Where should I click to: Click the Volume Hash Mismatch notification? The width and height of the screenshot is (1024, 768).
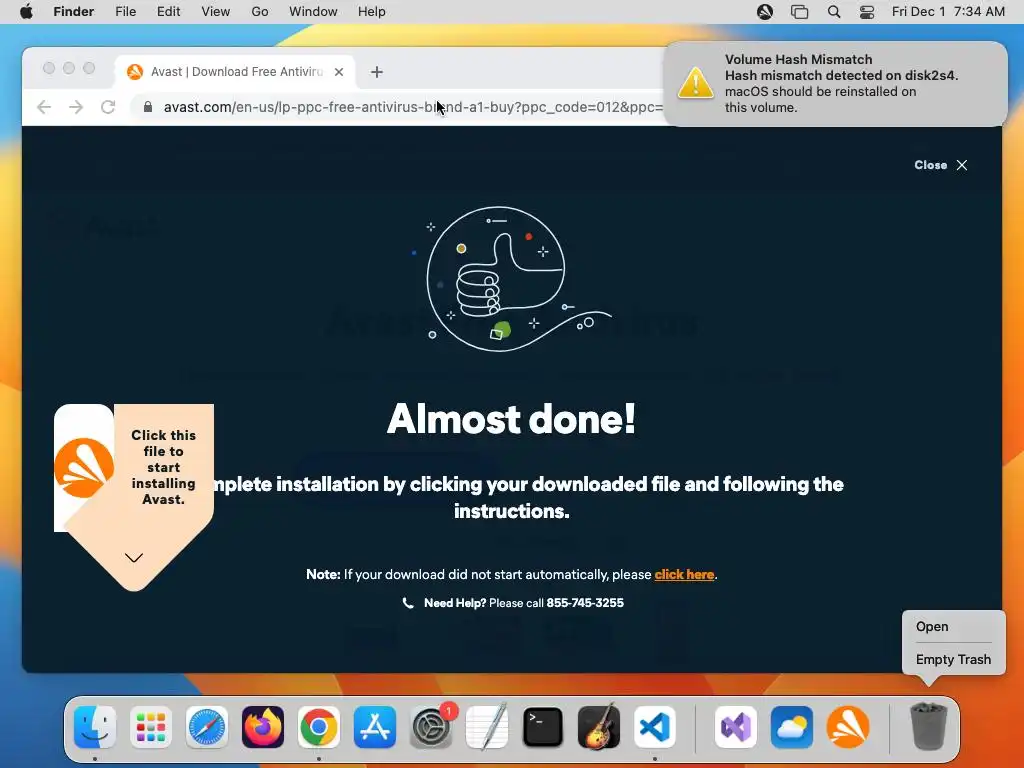pos(835,84)
